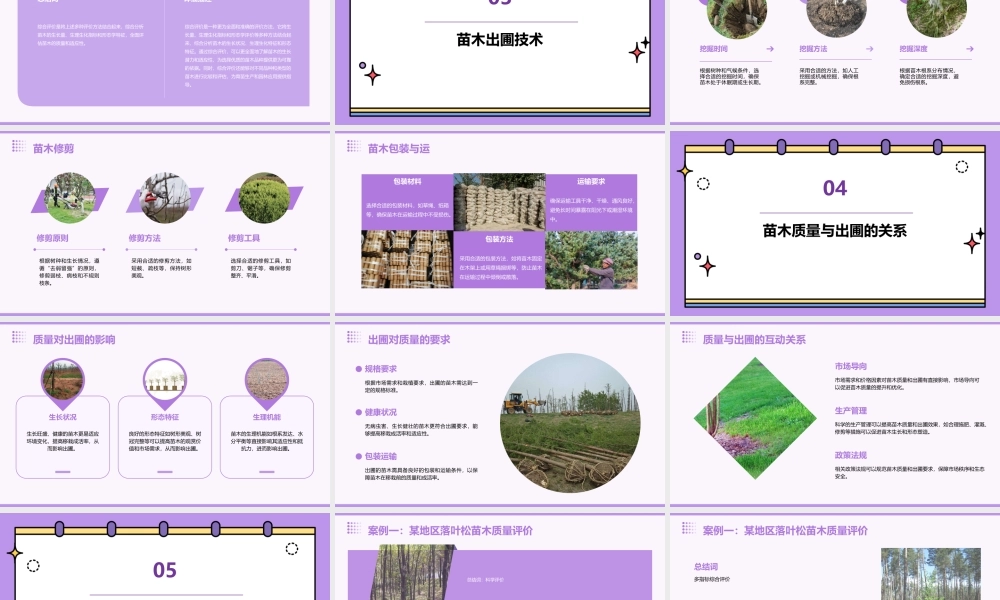Click the pruning shears photo above 修剪方法
This screenshot has height=600, width=1000.
[x=165, y=198]
